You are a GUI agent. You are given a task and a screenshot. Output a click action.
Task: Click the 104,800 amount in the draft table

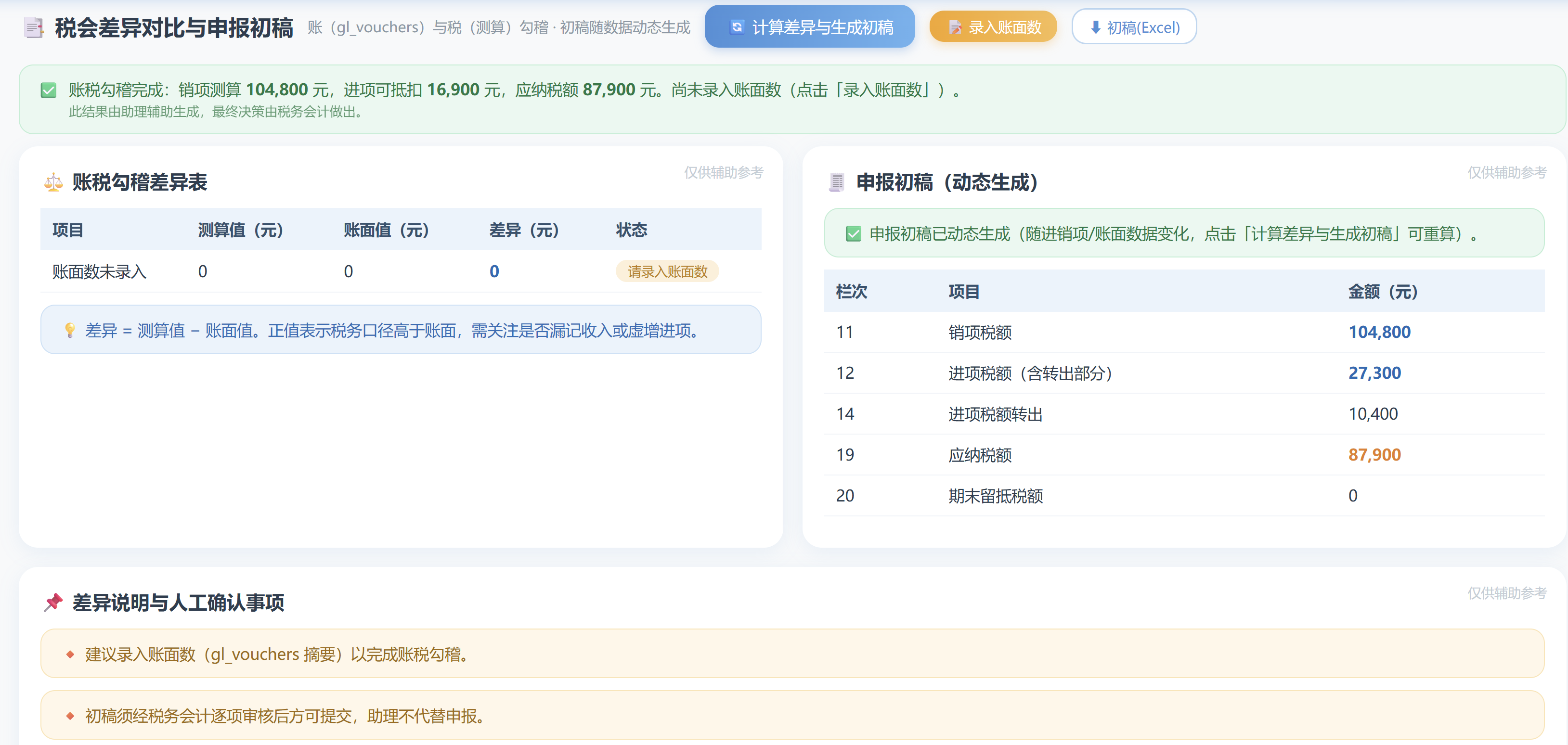click(1379, 332)
